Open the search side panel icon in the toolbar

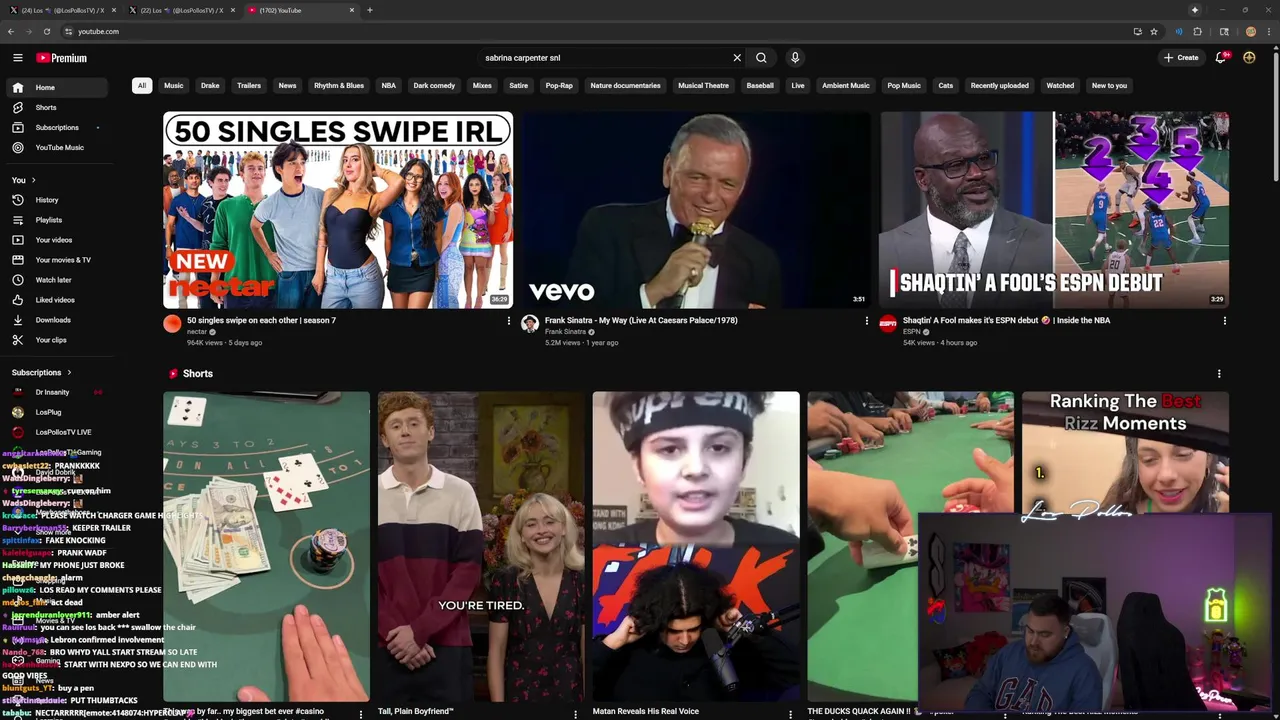coord(1224,31)
